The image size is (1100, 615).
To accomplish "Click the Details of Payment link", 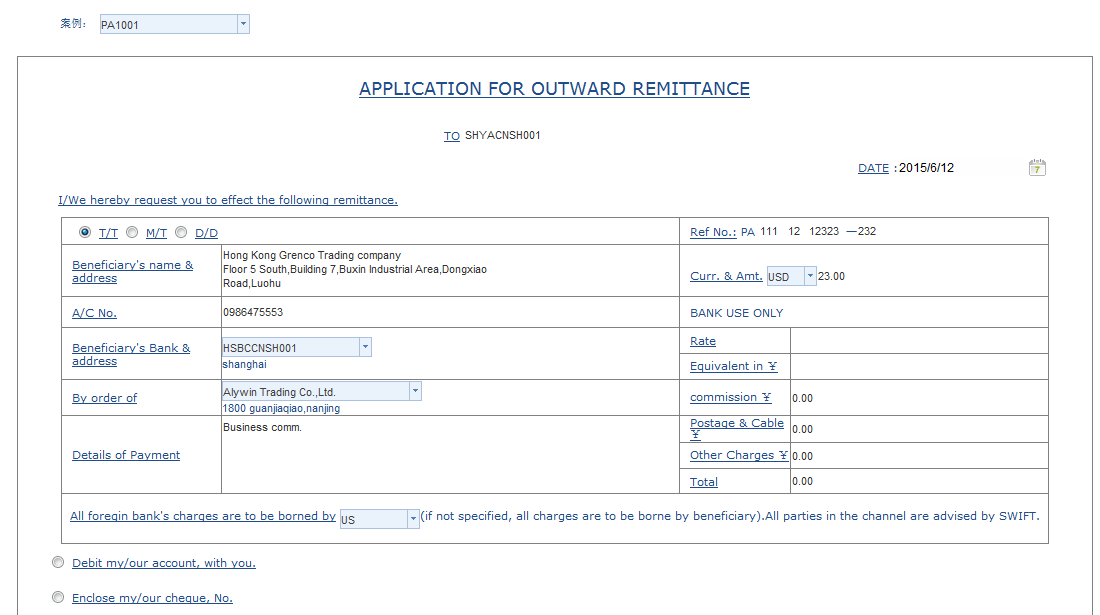I will [x=126, y=455].
